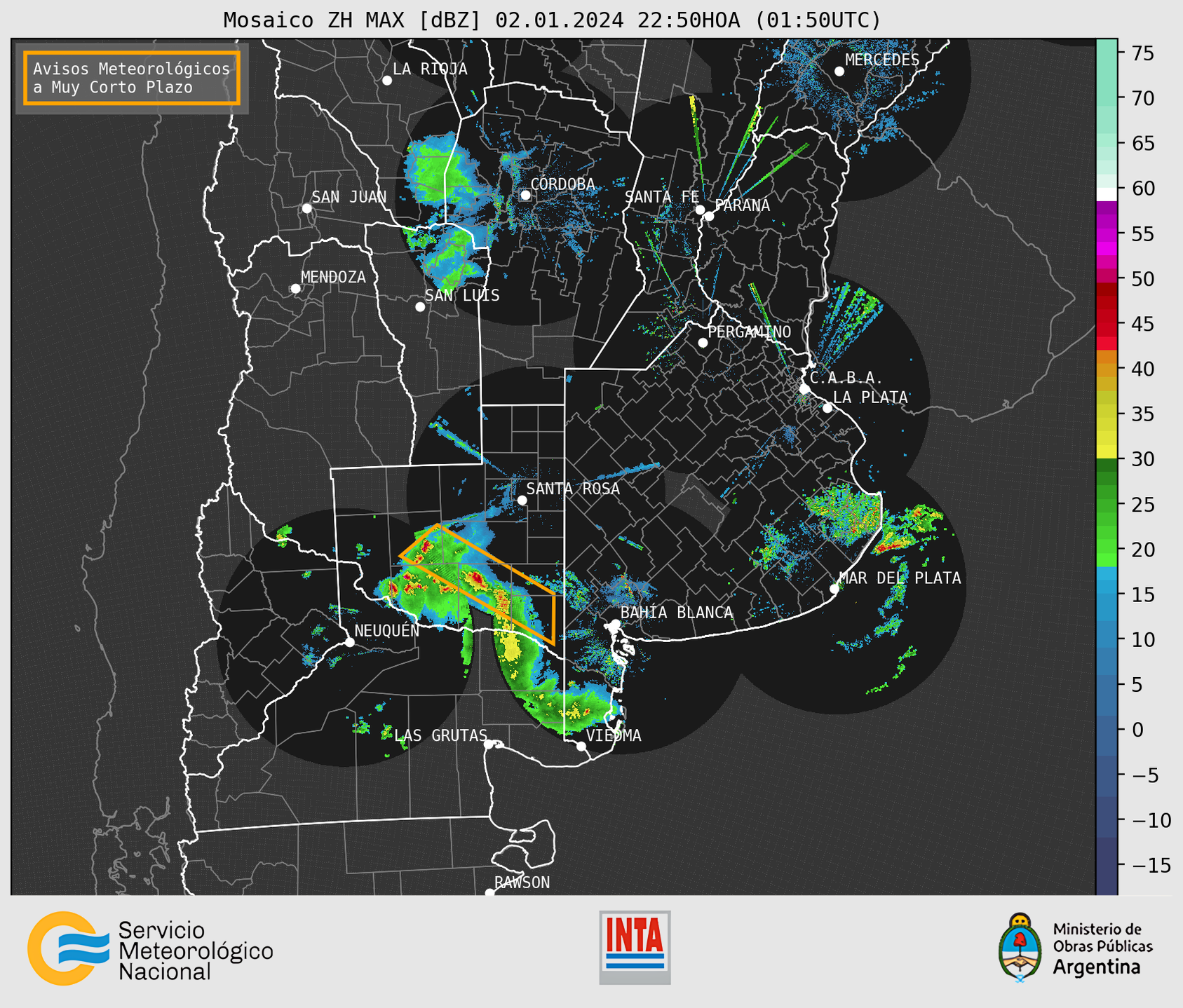Click the 55 dBZ magenta color band
This screenshot has width=1183, height=1008.
click(1107, 233)
